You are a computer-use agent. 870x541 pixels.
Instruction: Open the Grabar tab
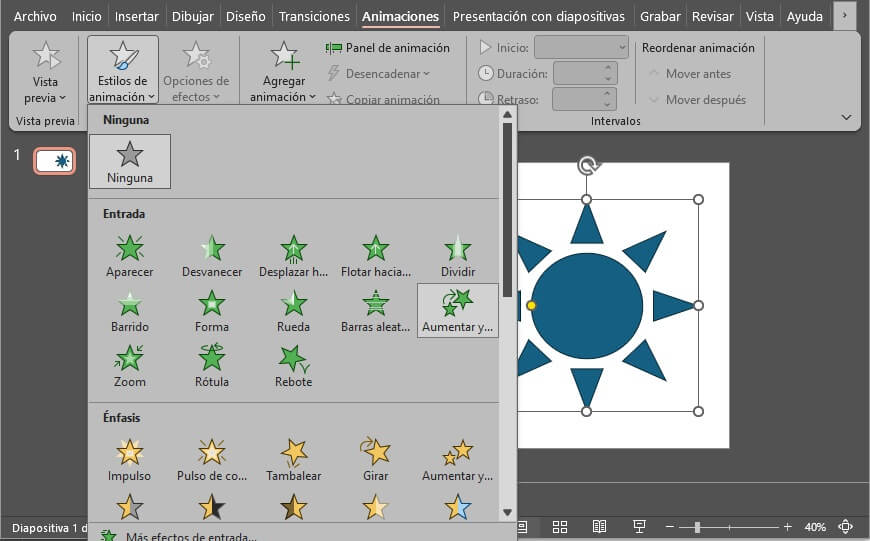660,17
